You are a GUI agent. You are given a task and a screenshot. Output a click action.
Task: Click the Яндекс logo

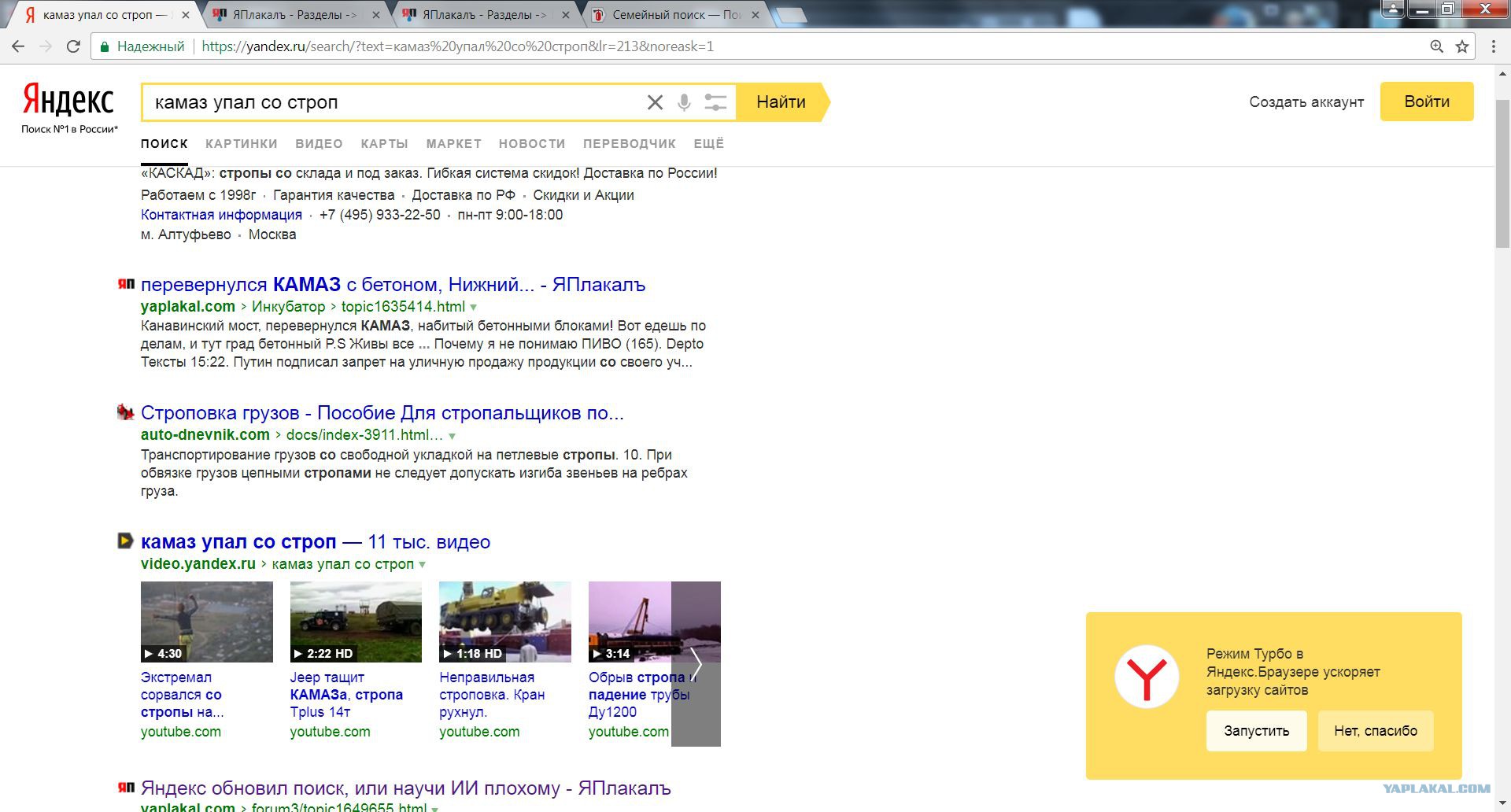(x=69, y=100)
